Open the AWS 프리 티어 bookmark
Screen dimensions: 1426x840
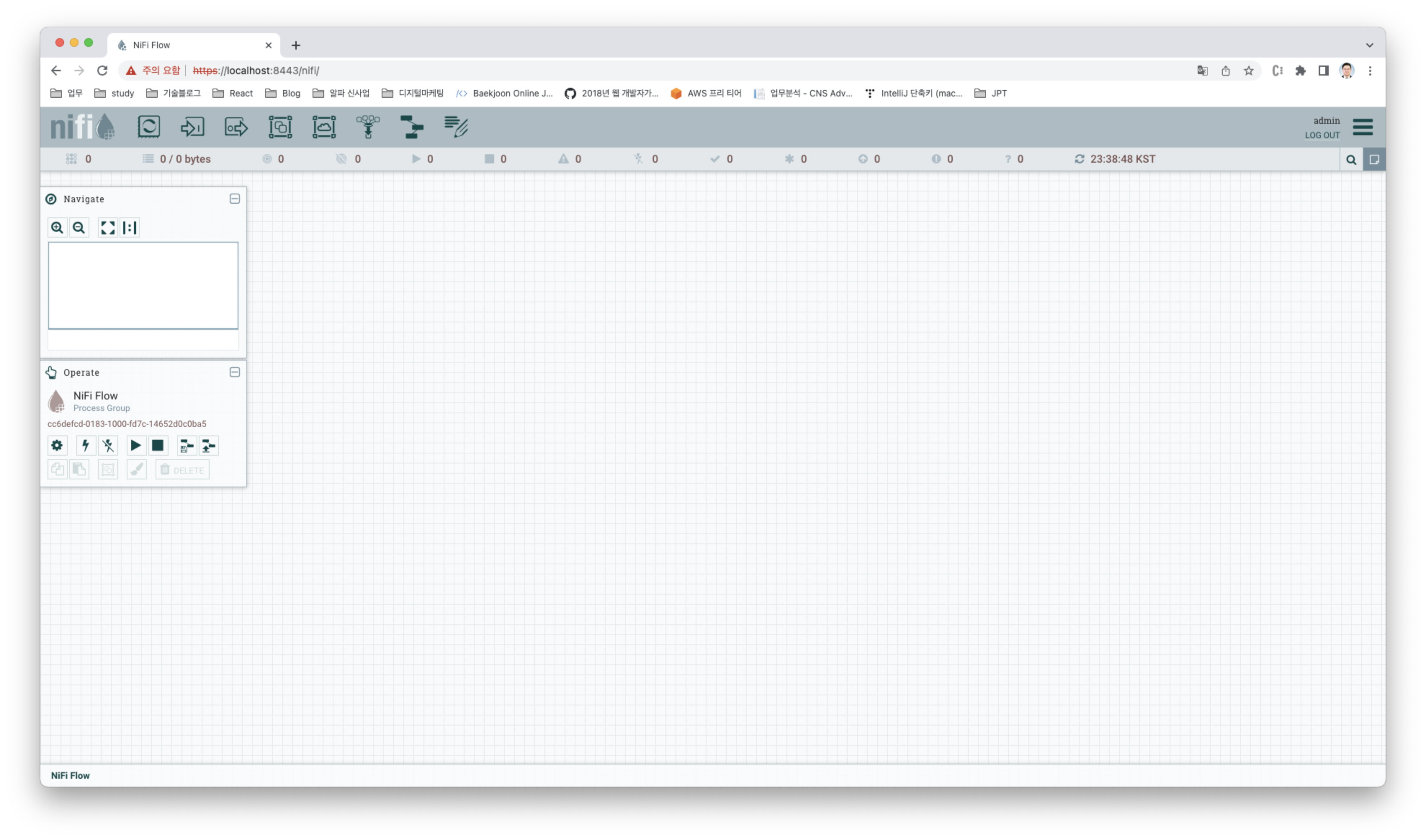(x=706, y=94)
